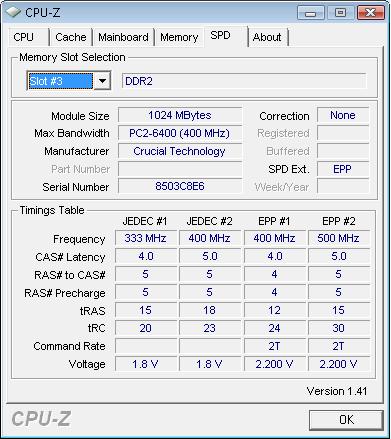Close the CPU-Z window
Image resolution: width=391 pixels, height=439 pixels.
click(x=370, y=13)
